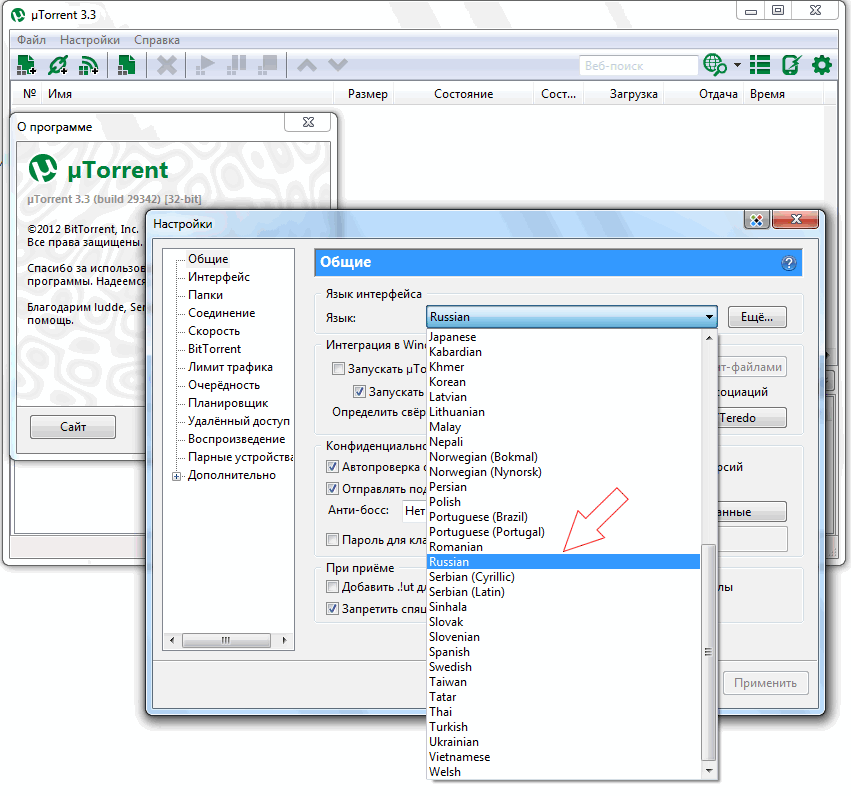851x796 pixels.
Task: Click settings tree horizontal scrollbar thumb
Action: tap(226, 640)
